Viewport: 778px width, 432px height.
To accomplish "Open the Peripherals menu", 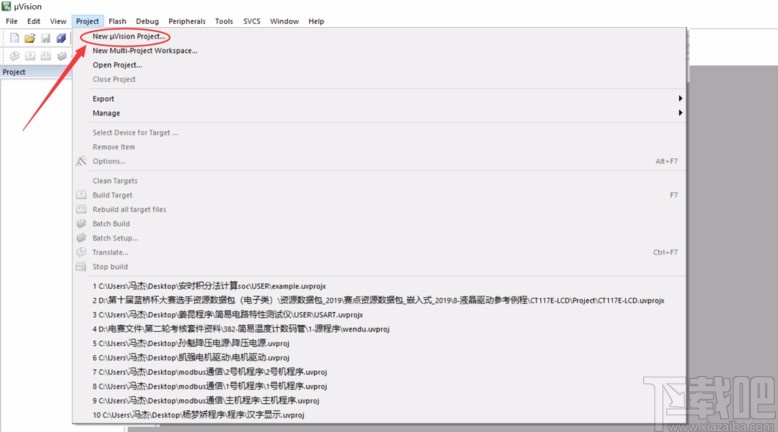I will tap(187, 21).
